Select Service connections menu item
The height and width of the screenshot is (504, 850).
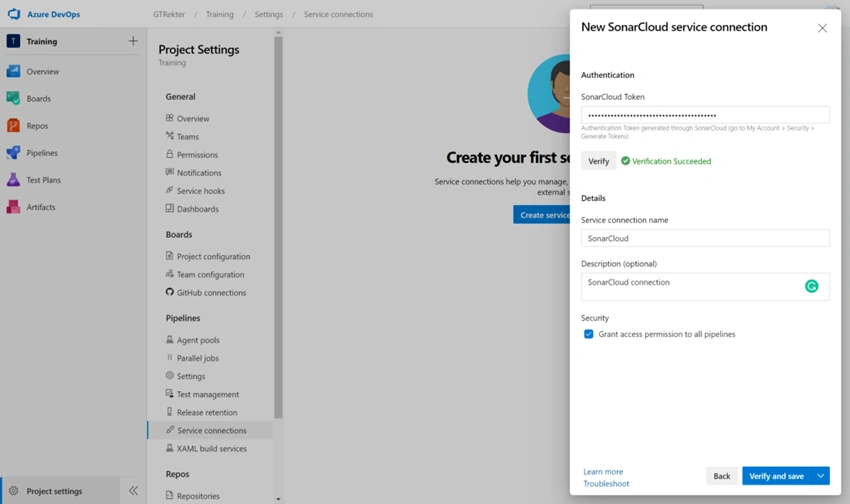[210, 430]
